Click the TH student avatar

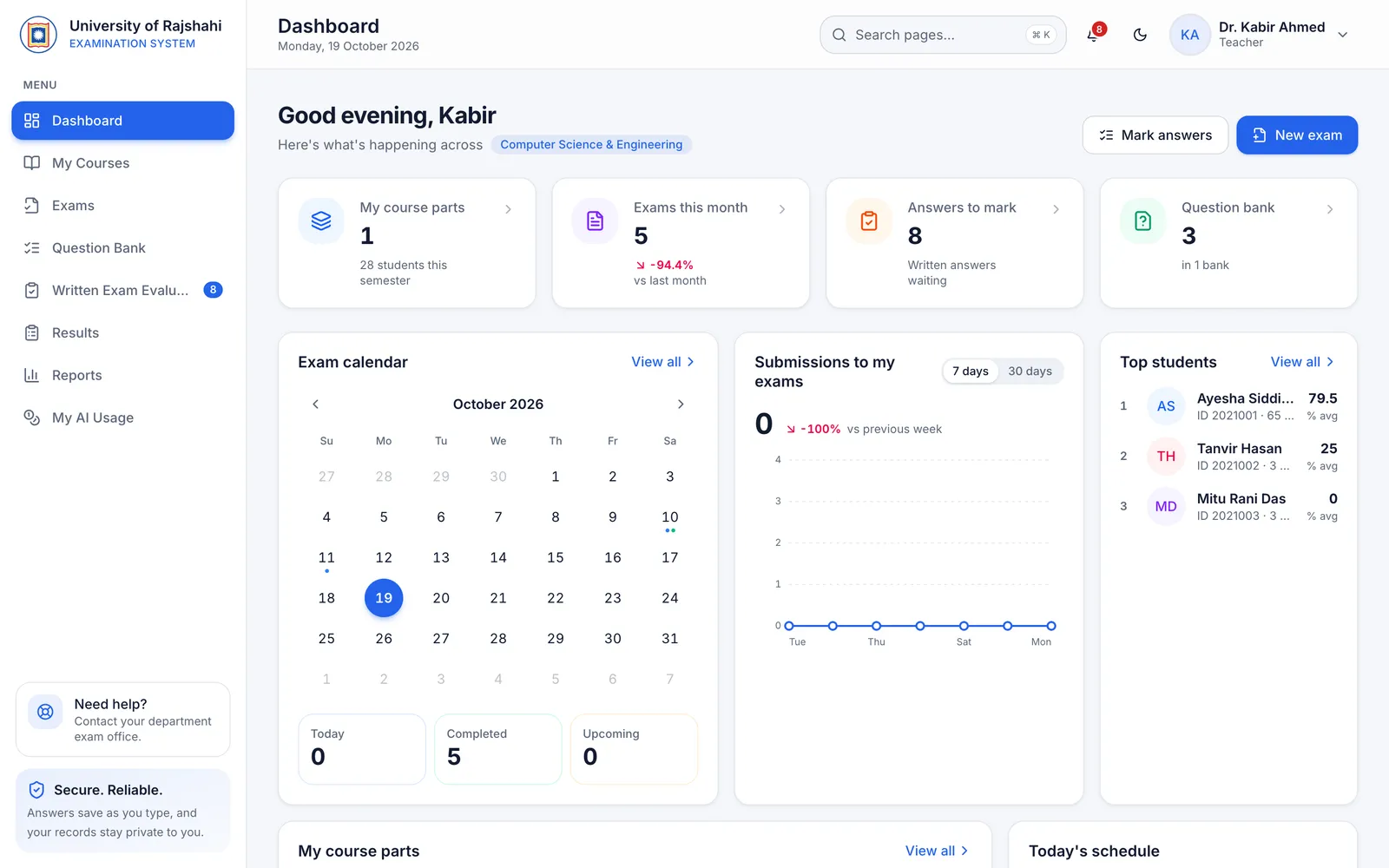click(x=1166, y=457)
